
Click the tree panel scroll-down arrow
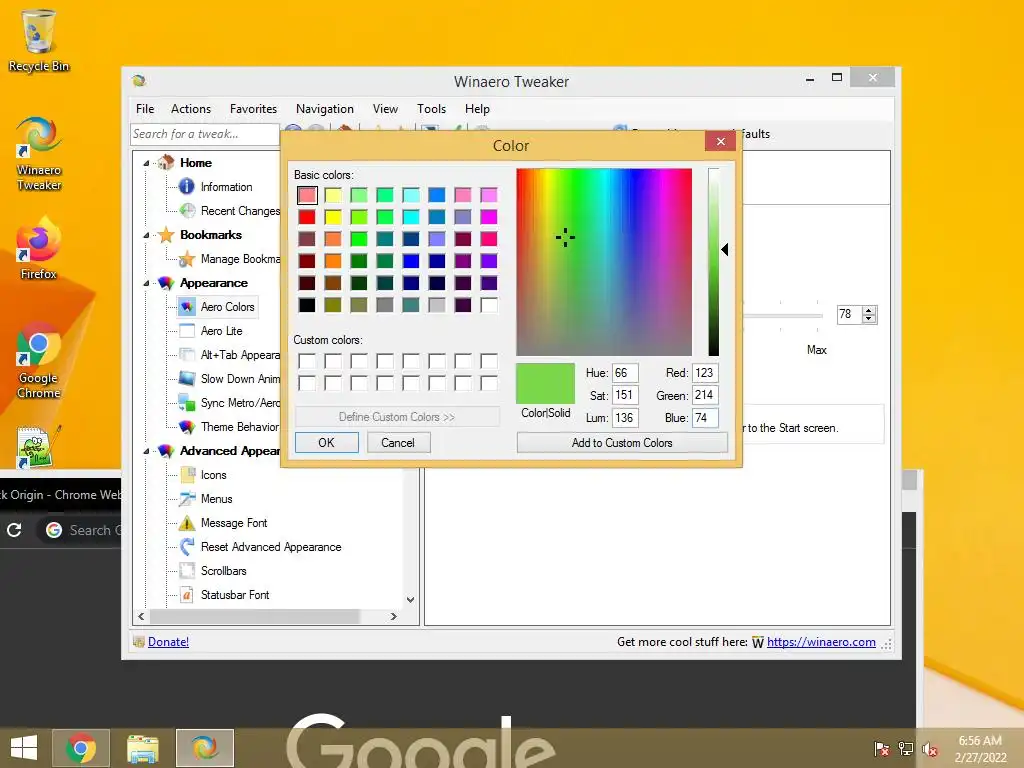410,600
